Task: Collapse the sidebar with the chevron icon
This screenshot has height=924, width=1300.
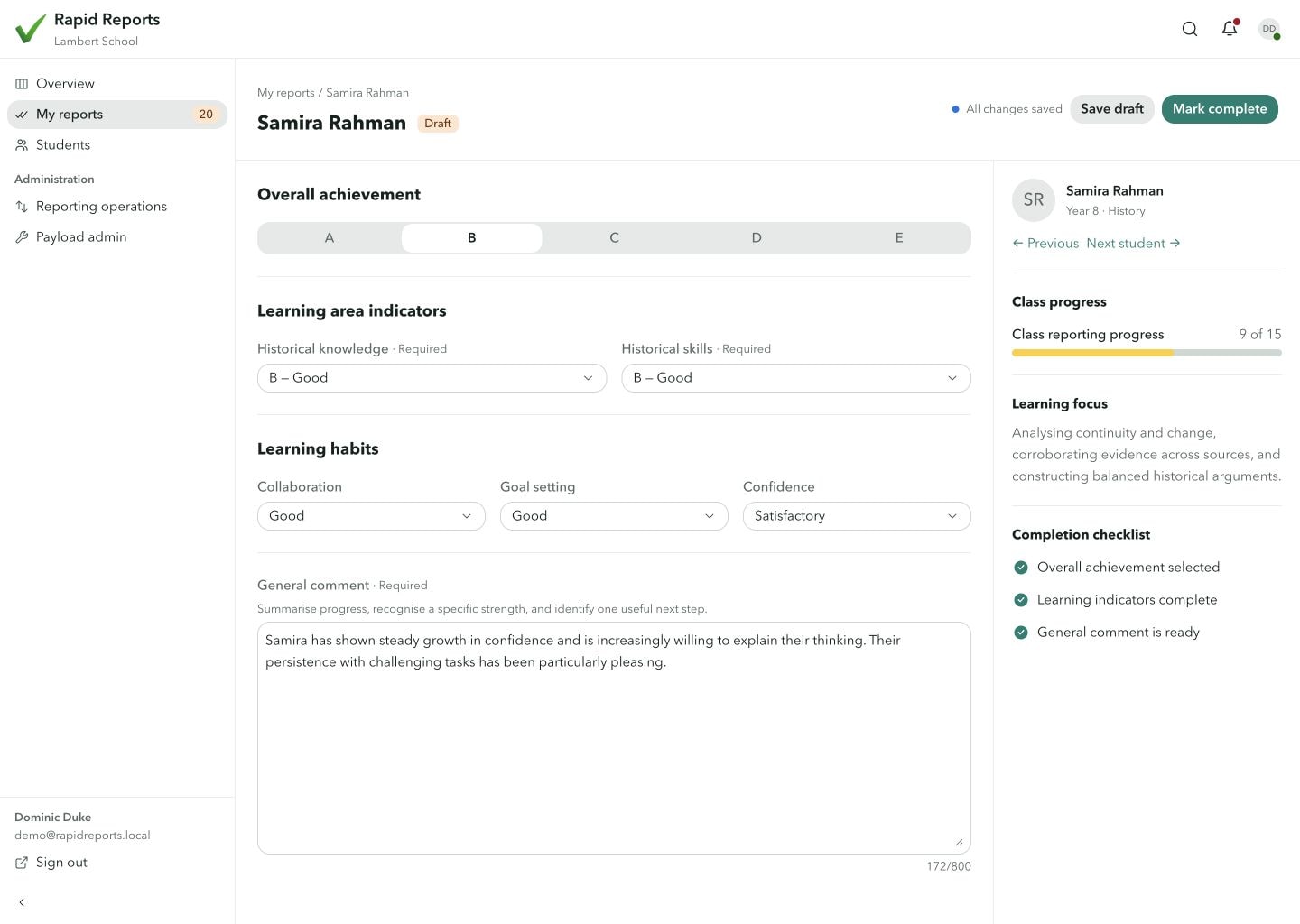Action: coord(22,902)
